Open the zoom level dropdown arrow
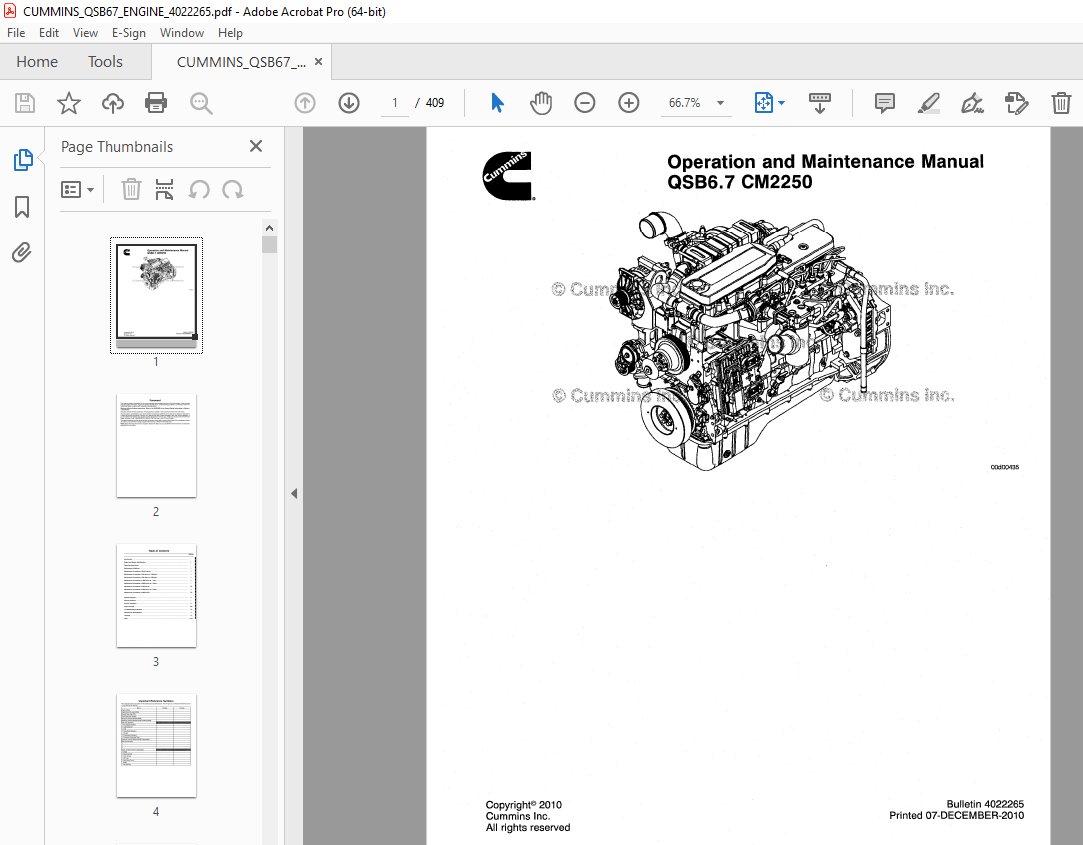The height and width of the screenshot is (845, 1083). click(x=720, y=103)
